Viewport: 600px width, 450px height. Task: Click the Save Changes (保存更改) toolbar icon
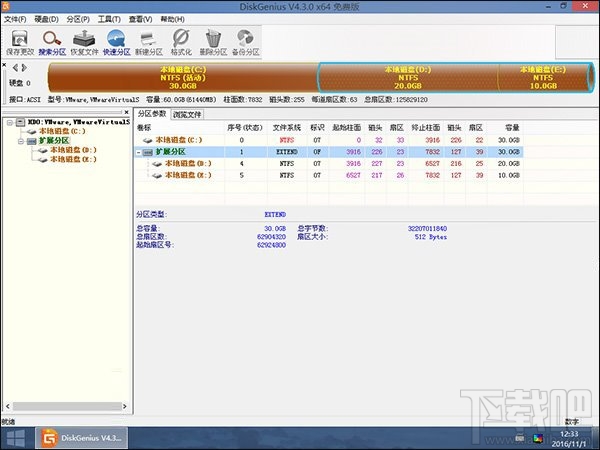point(20,42)
